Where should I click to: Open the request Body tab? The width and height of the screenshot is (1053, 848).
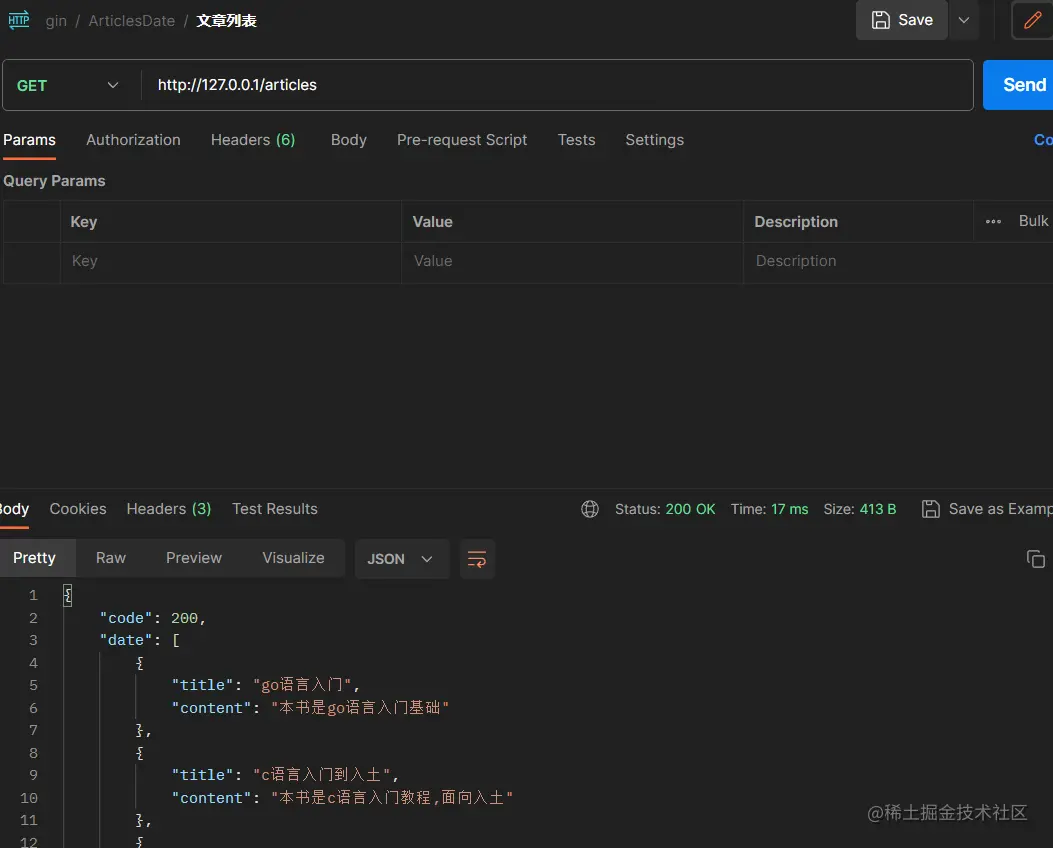349,140
